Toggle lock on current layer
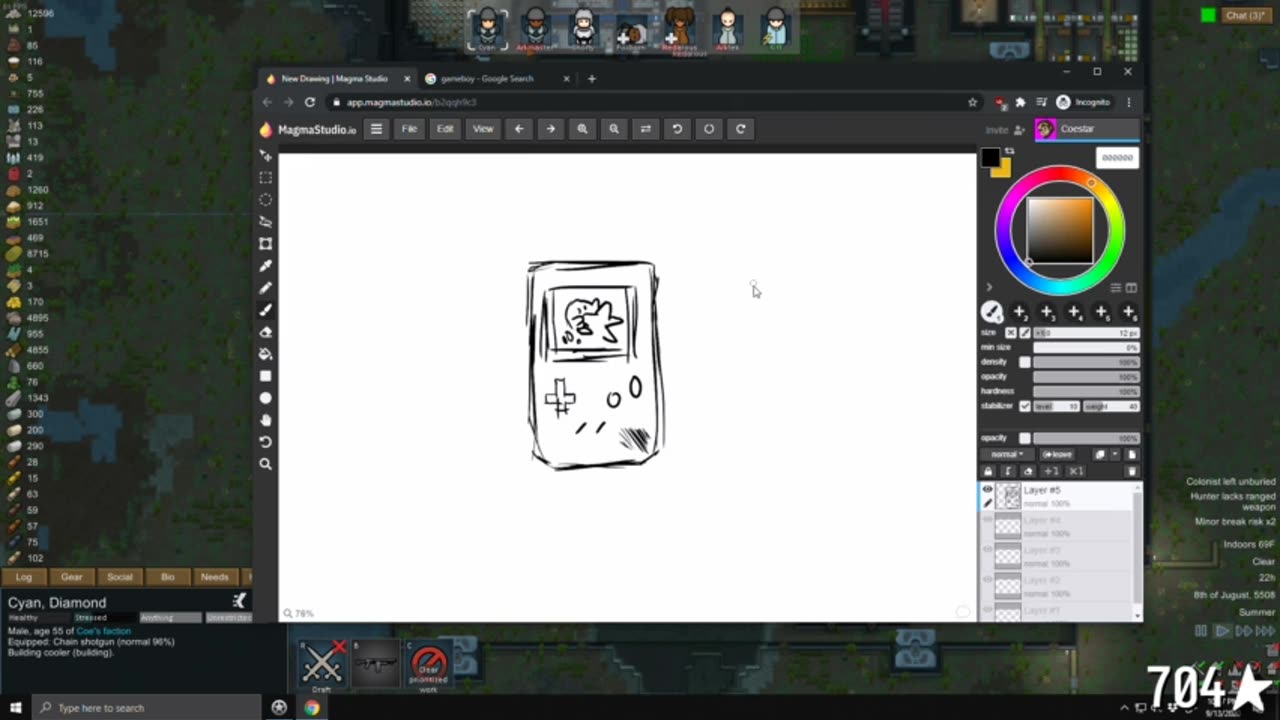This screenshot has height=720, width=1280. tap(988, 471)
